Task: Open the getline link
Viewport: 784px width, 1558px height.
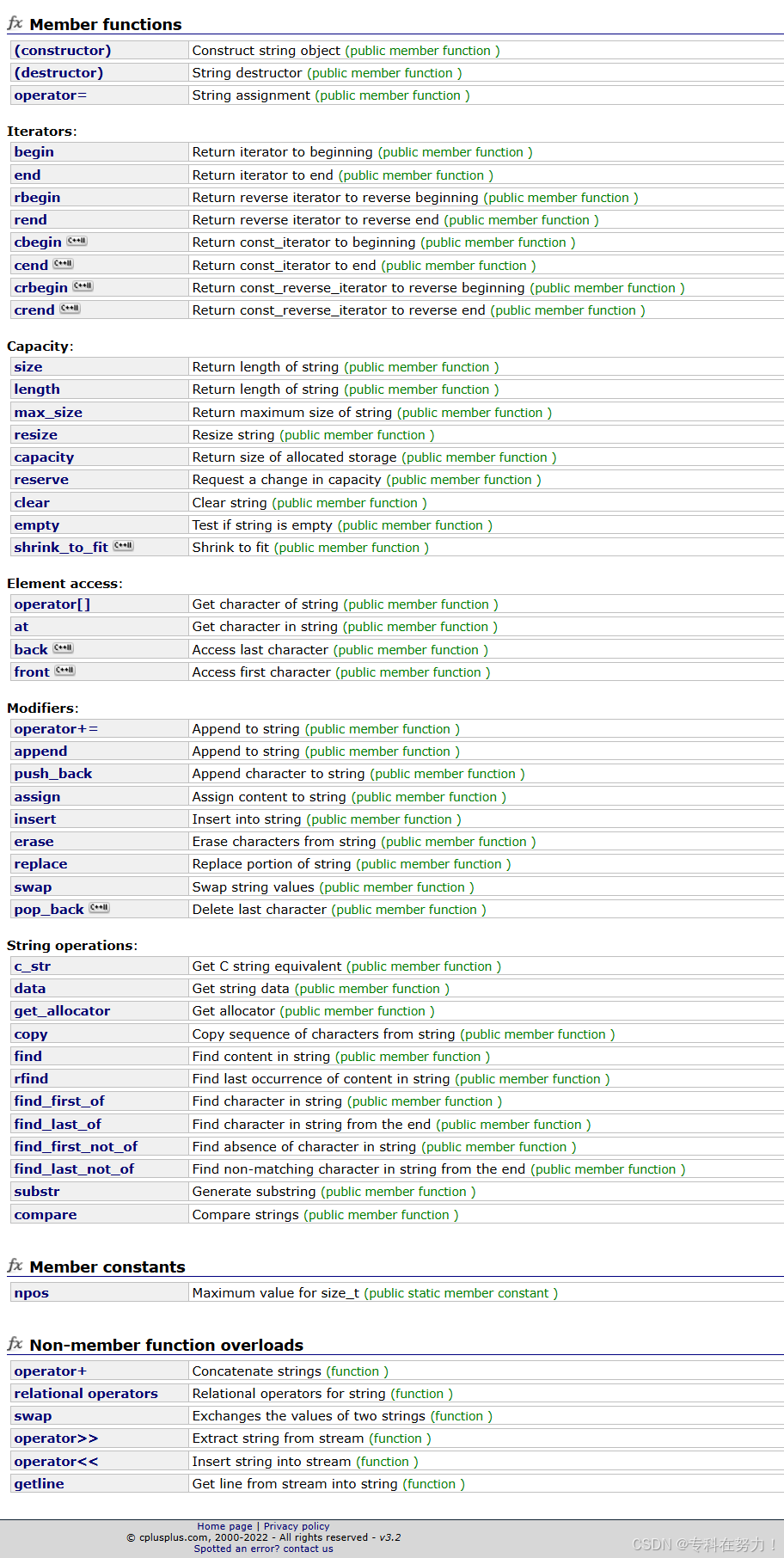Action: [x=40, y=1484]
